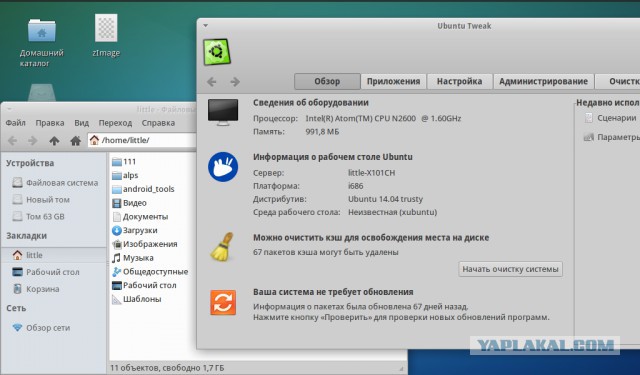The height and width of the screenshot is (375, 640).
Task: Open the Ubuntu Tweak window menu arrow
Action: point(206,25)
